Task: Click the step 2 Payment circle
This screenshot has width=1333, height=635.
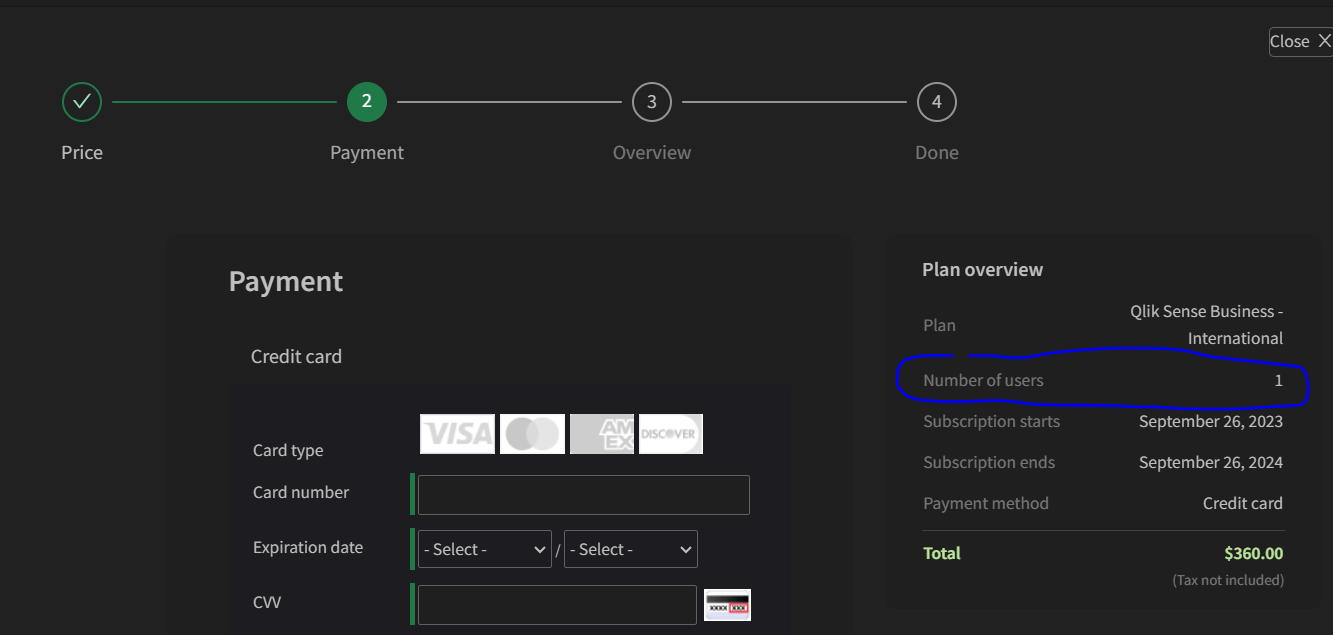Action: pos(366,101)
